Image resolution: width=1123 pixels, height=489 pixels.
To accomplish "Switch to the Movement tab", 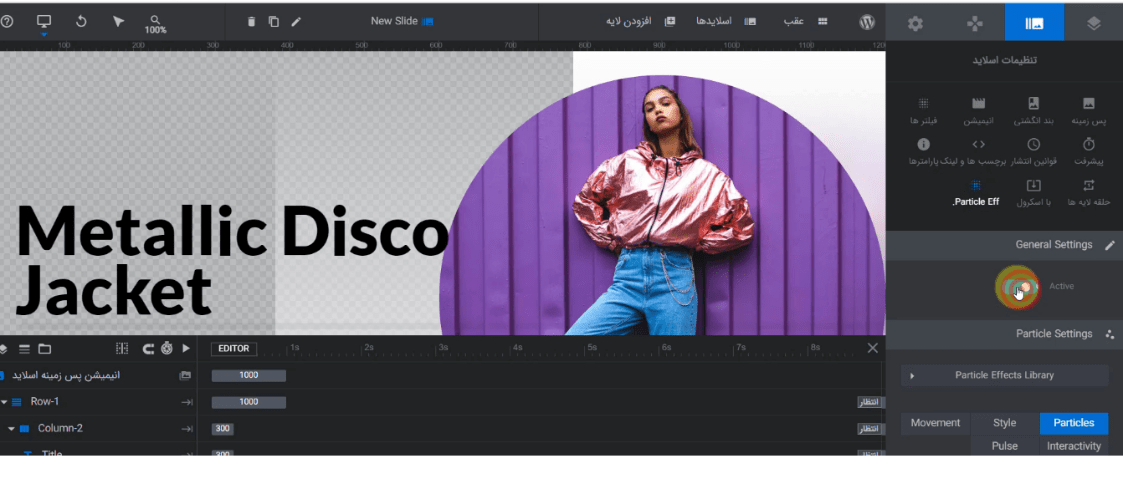I will click(935, 423).
